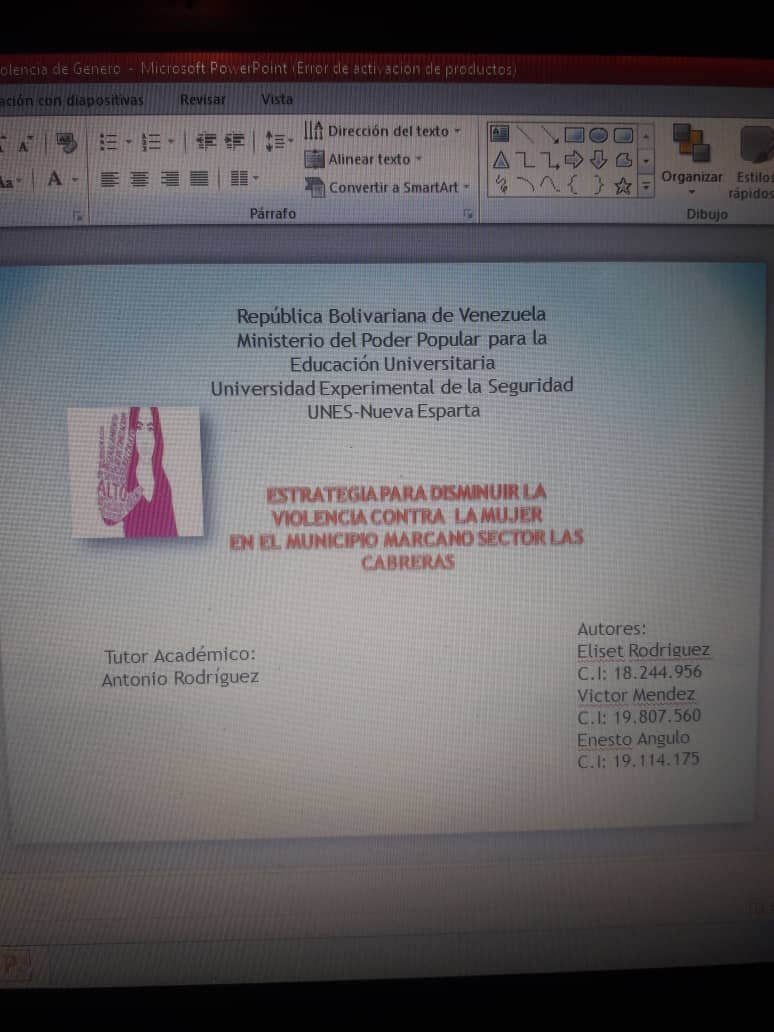Select the text box shape
The image size is (774, 1032).
tap(500, 134)
